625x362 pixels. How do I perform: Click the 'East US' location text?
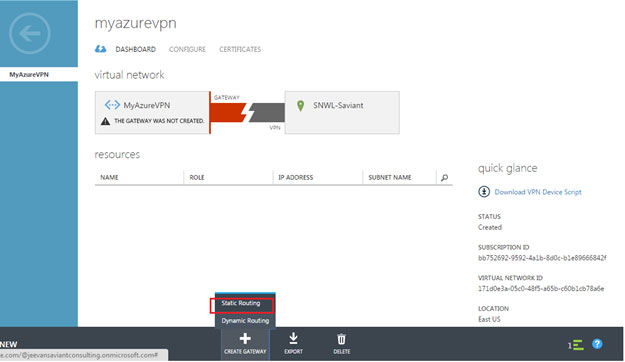point(489,319)
